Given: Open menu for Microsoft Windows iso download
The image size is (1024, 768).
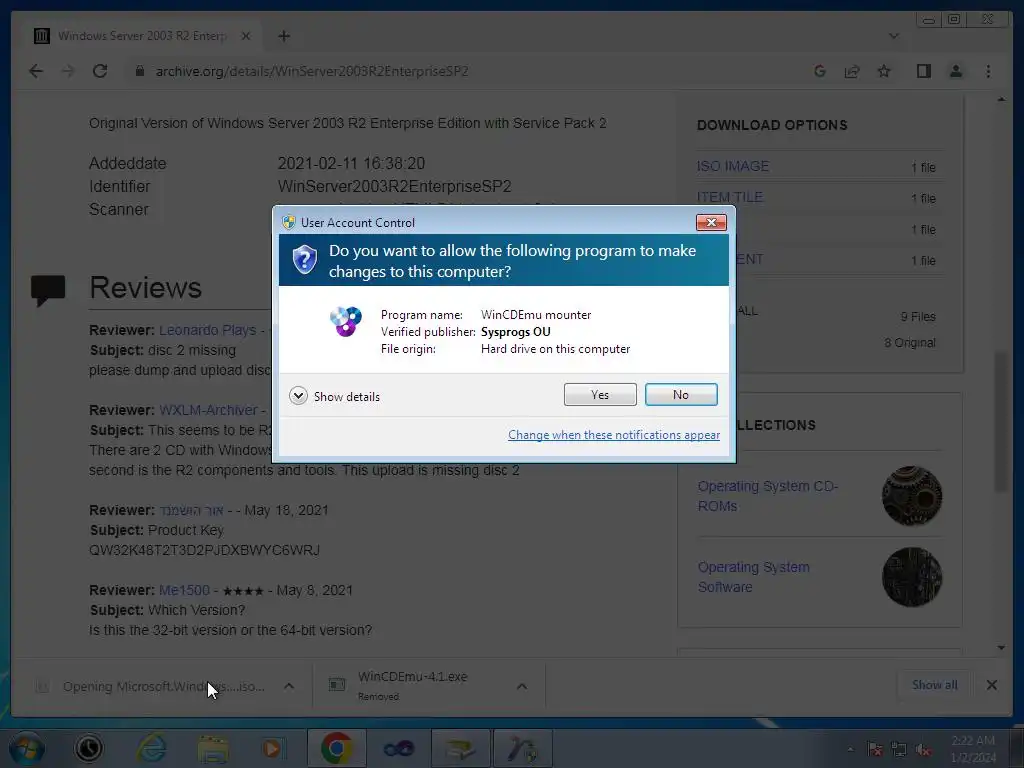Looking at the screenshot, I should 289,686.
